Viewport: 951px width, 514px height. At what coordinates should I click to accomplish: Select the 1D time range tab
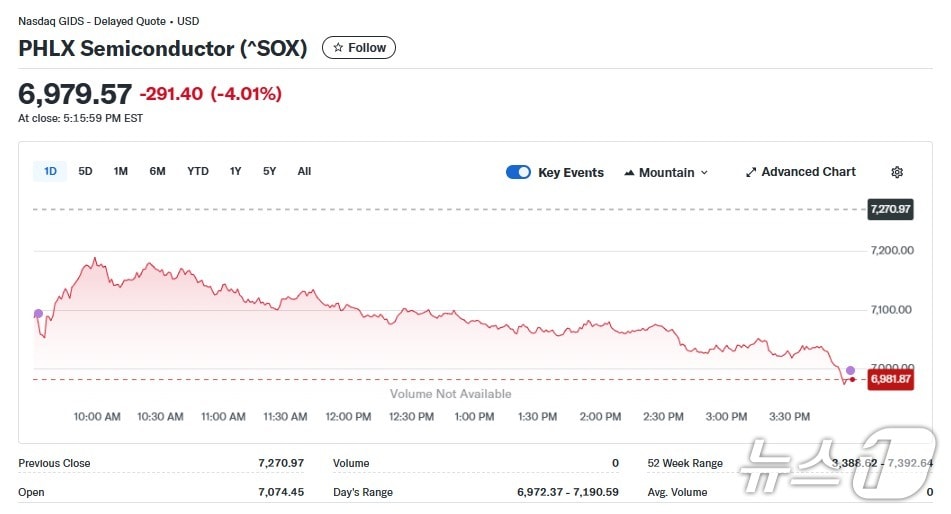tap(50, 171)
